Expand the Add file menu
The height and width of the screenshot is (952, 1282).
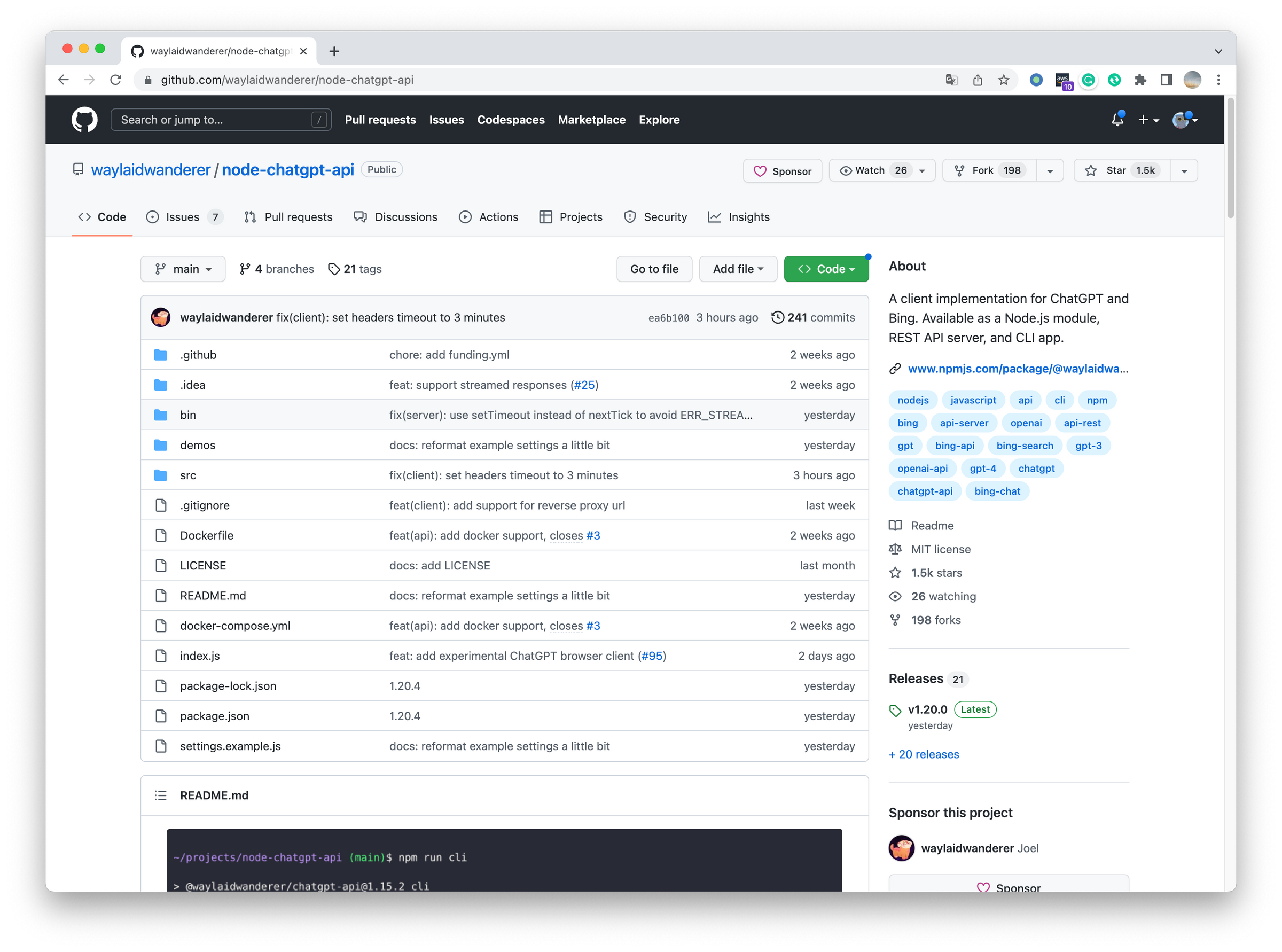point(738,269)
